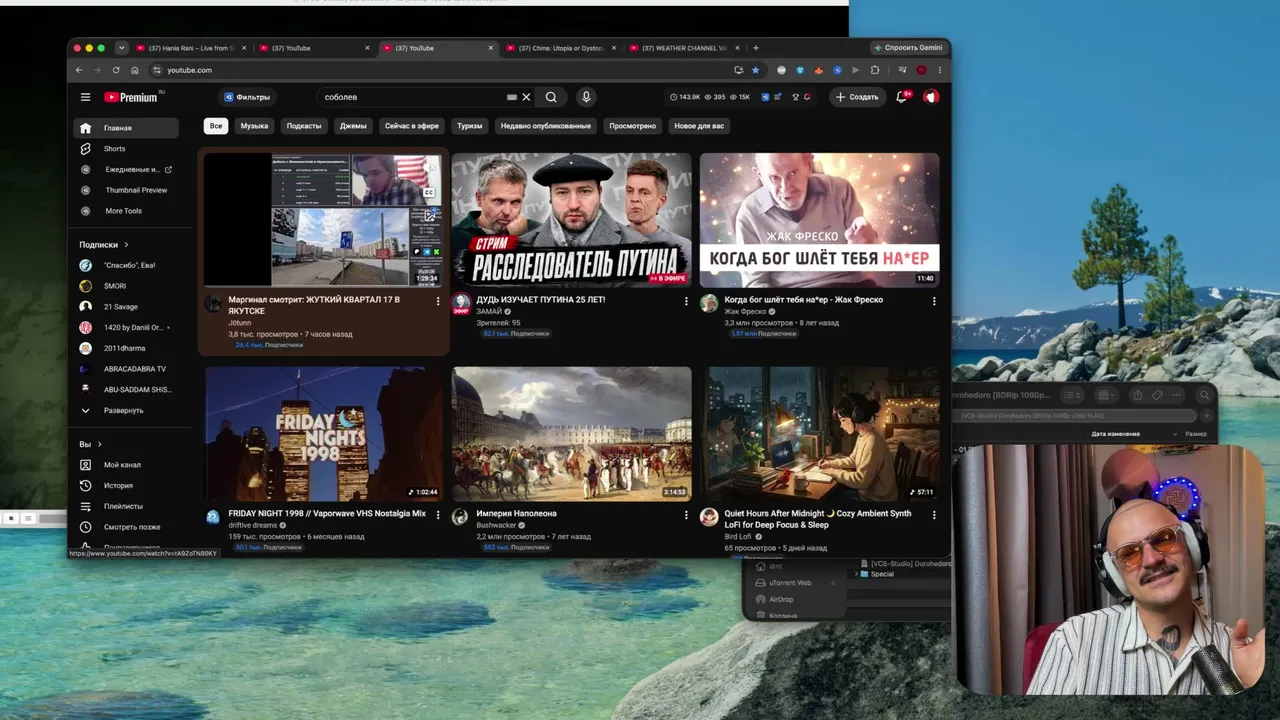Open More Tools in sidebar
The height and width of the screenshot is (720, 1280).
point(126,211)
